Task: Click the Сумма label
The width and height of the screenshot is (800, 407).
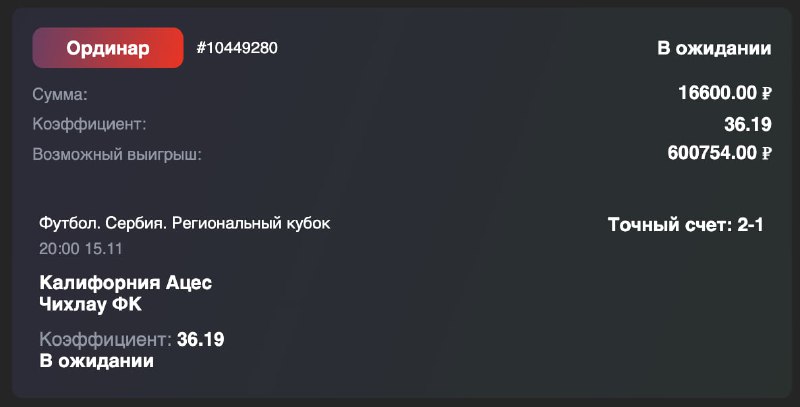Action: coord(60,94)
